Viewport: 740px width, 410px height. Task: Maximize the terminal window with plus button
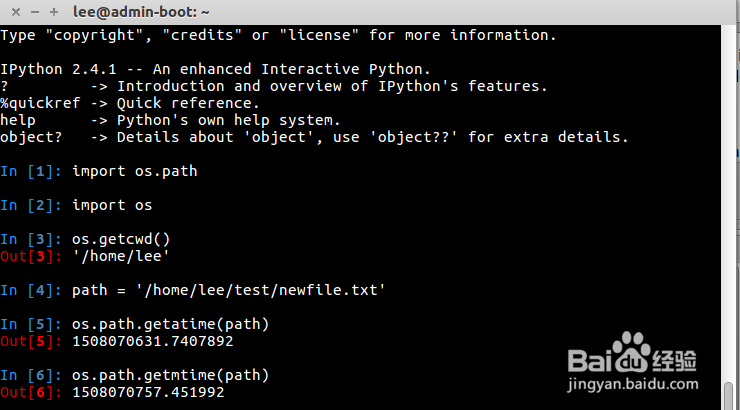click(52, 12)
